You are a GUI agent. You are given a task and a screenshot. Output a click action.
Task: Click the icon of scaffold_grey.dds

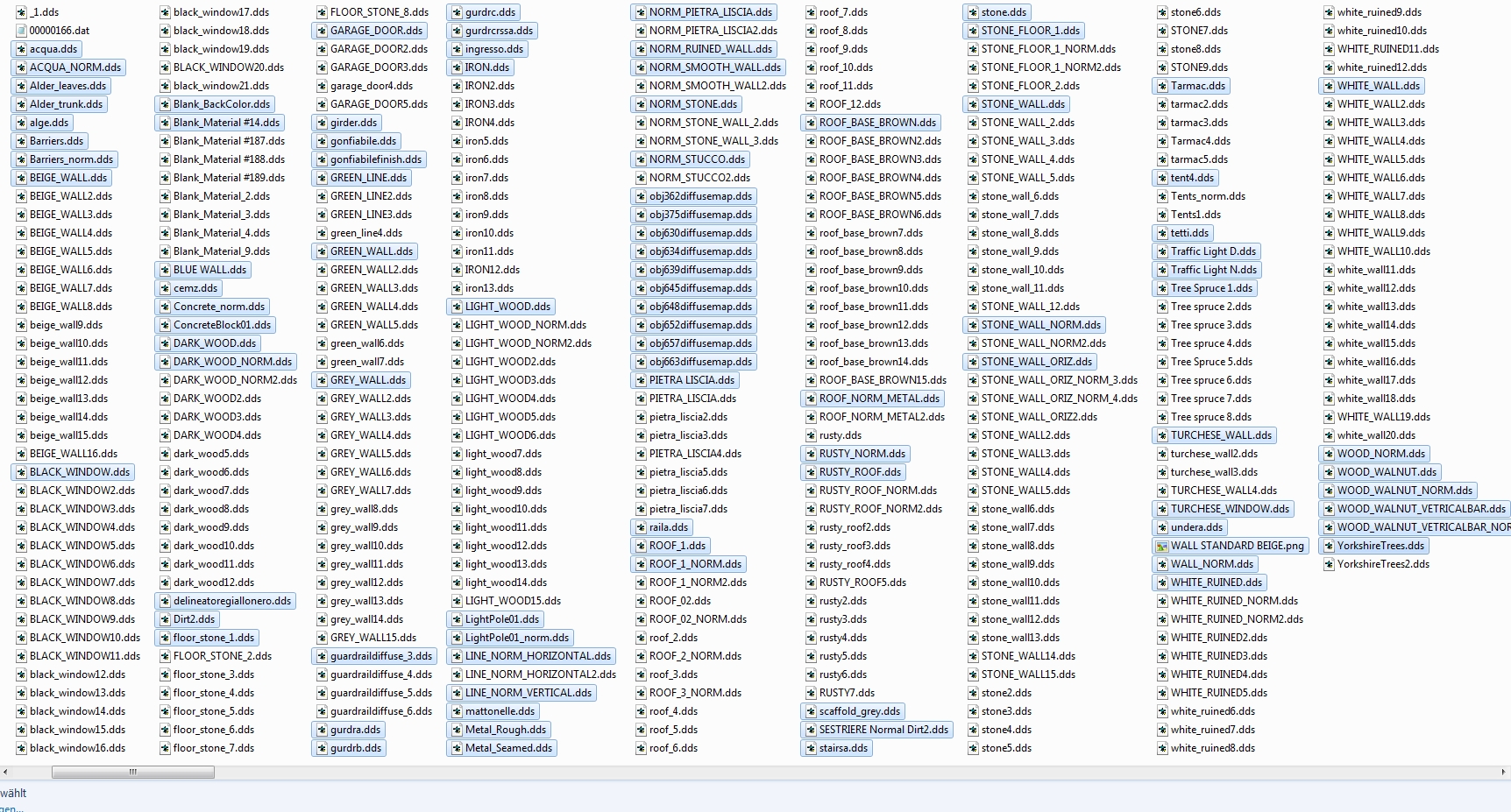click(811, 711)
